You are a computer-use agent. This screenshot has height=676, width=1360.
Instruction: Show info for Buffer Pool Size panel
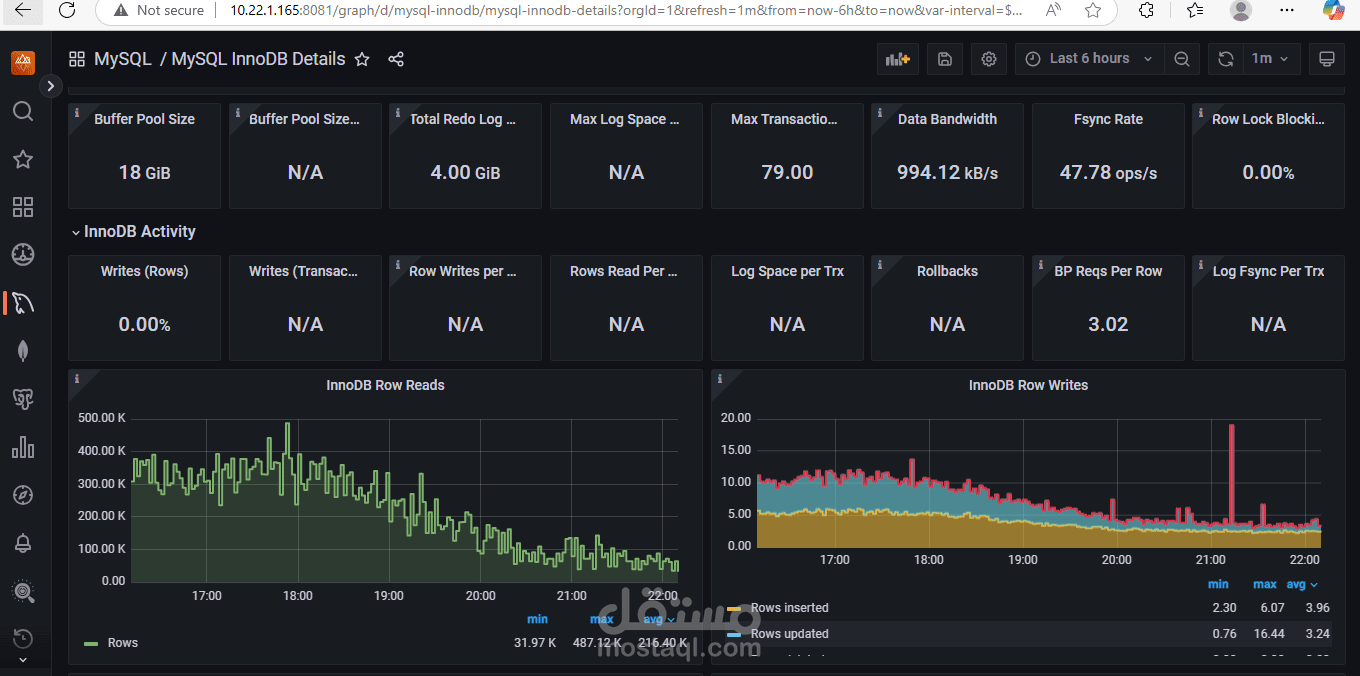click(77, 113)
